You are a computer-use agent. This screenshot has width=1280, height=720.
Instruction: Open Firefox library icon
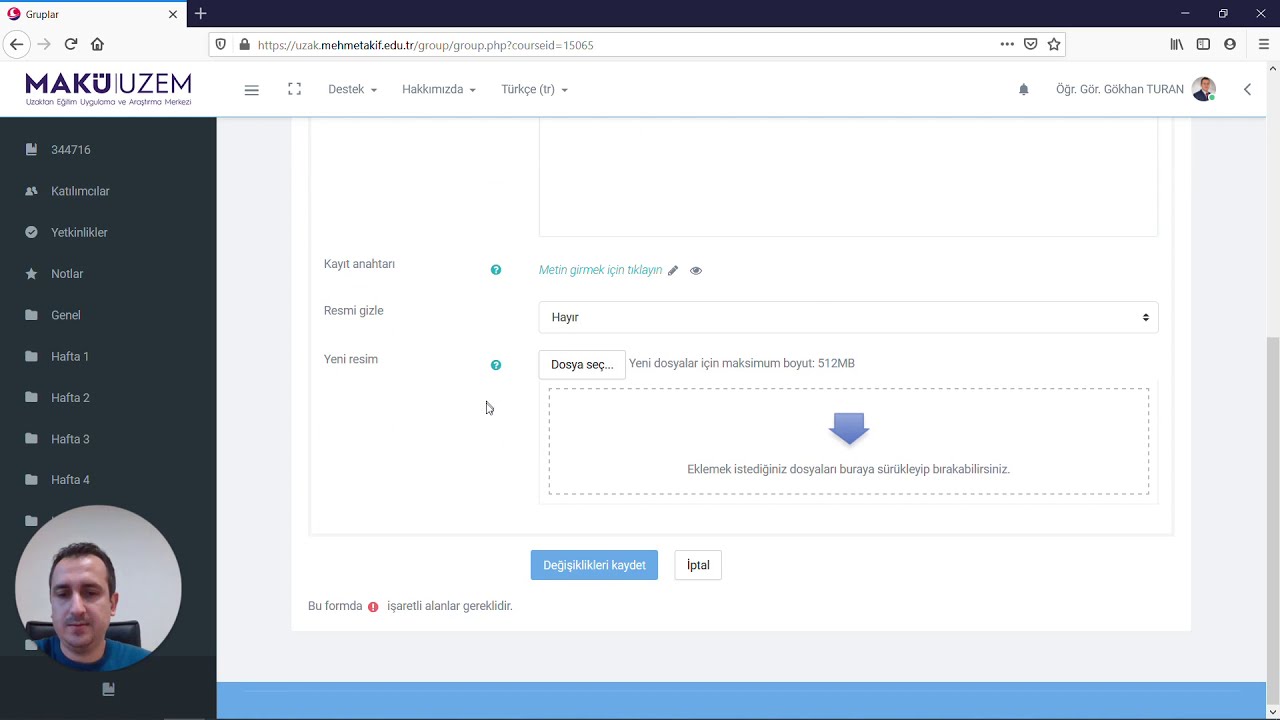click(x=1177, y=44)
